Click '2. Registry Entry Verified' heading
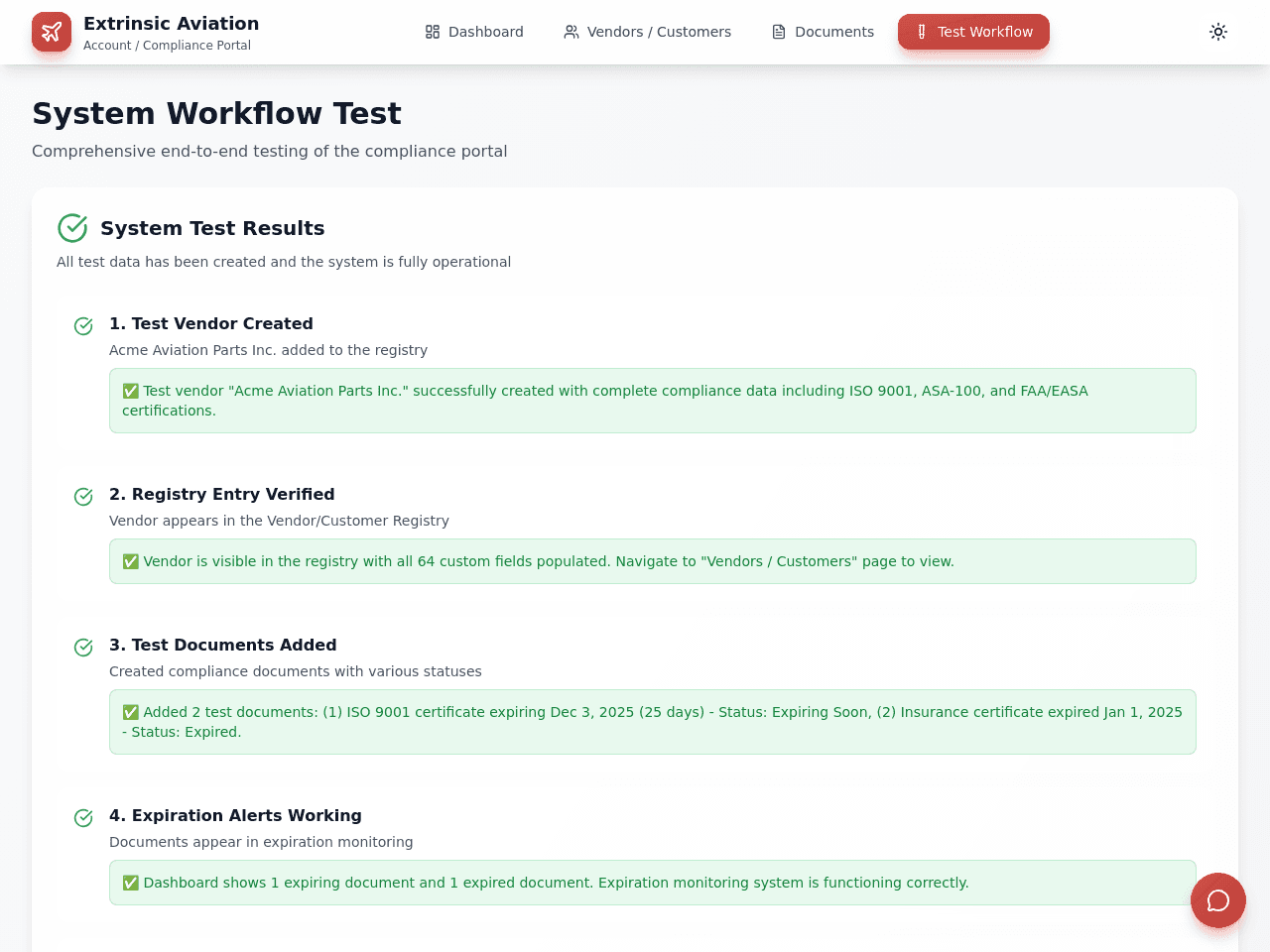1270x952 pixels. click(222, 494)
